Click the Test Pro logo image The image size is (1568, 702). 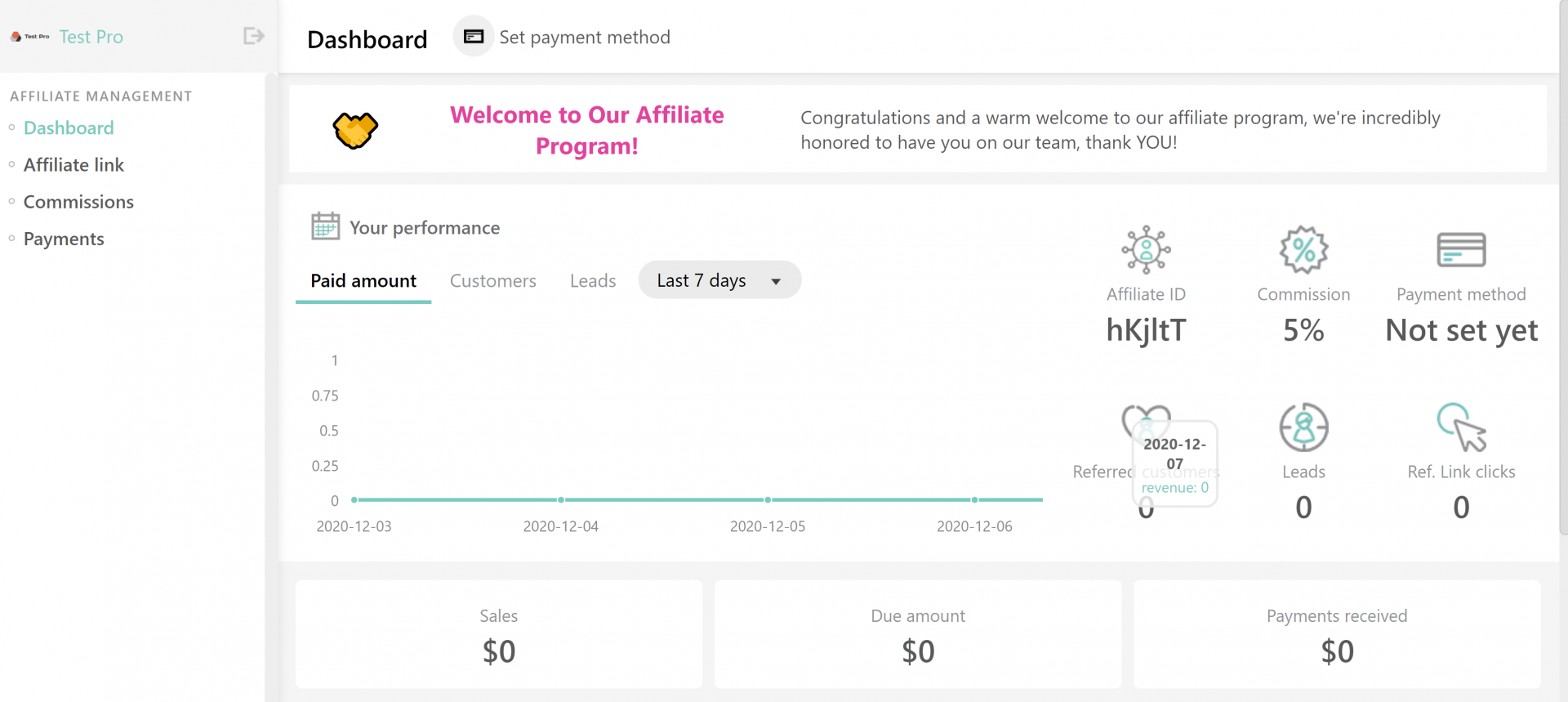tap(29, 37)
